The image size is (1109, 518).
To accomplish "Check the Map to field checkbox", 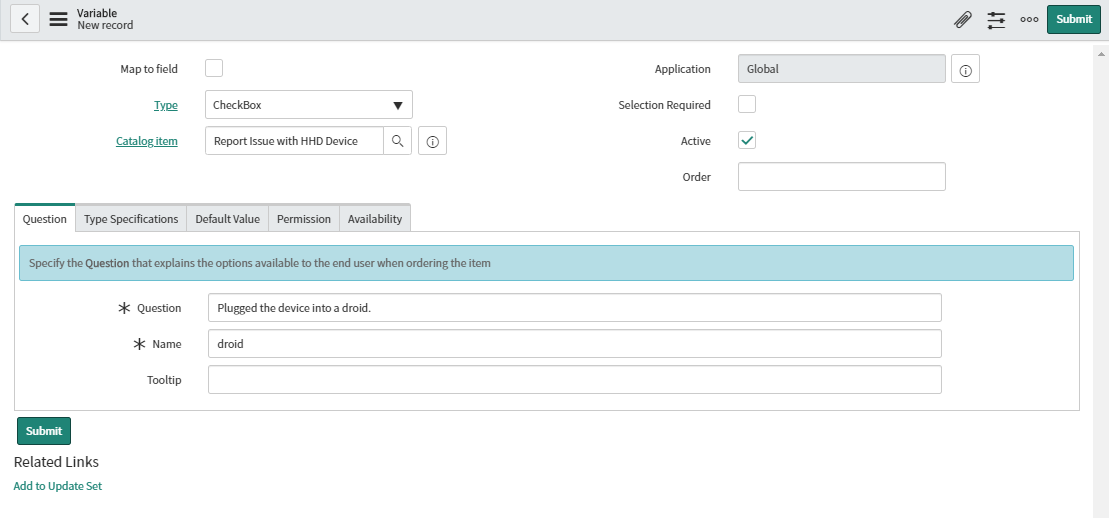I will click(x=214, y=69).
